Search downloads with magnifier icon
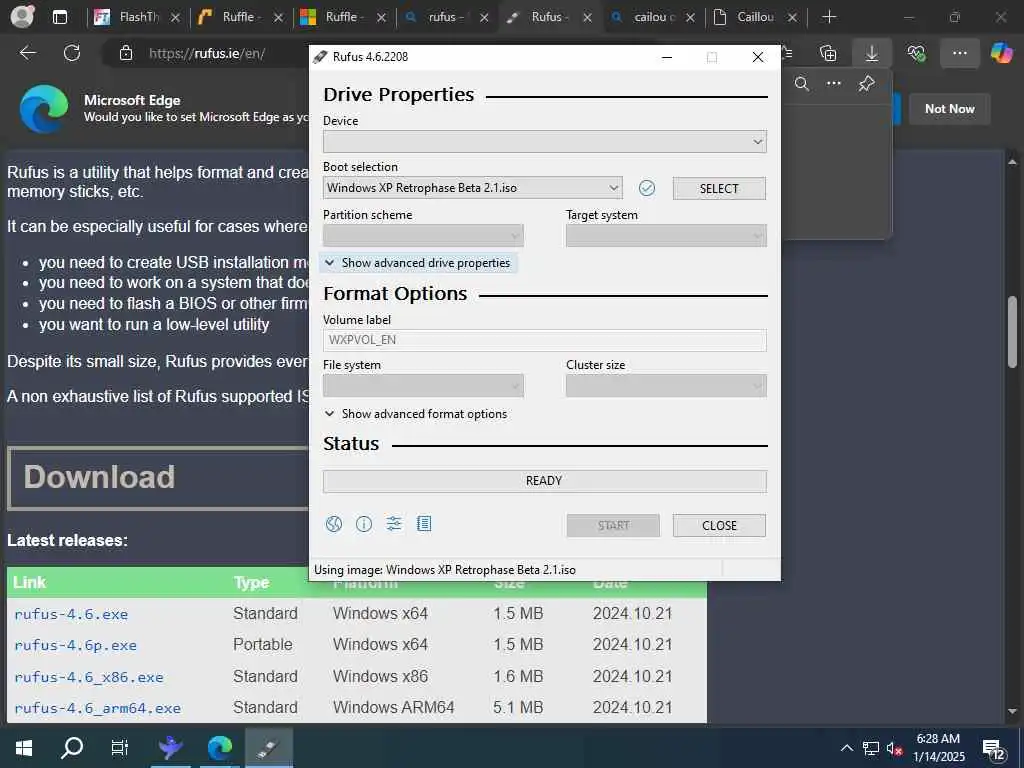This screenshot has height=768, width=1024. (x=802, y=84)
